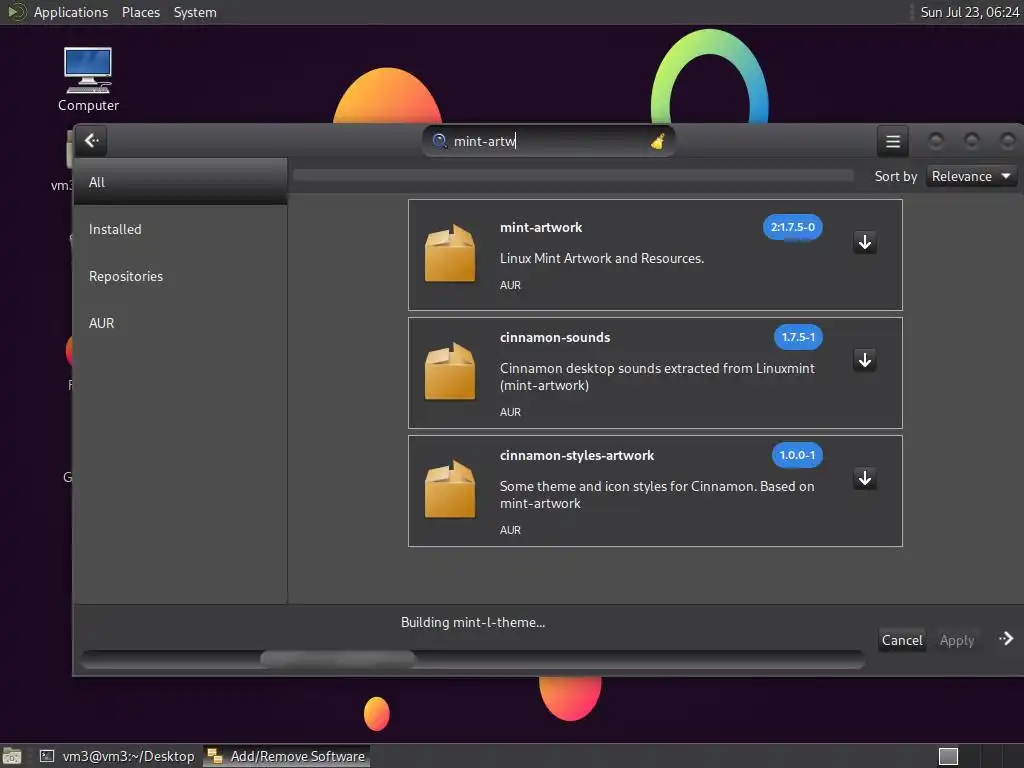The height and width of the screenshot is (768, 1024).
Task: Click the show desktop icon in the bottom panel
Action: click(x=12, y=756)
